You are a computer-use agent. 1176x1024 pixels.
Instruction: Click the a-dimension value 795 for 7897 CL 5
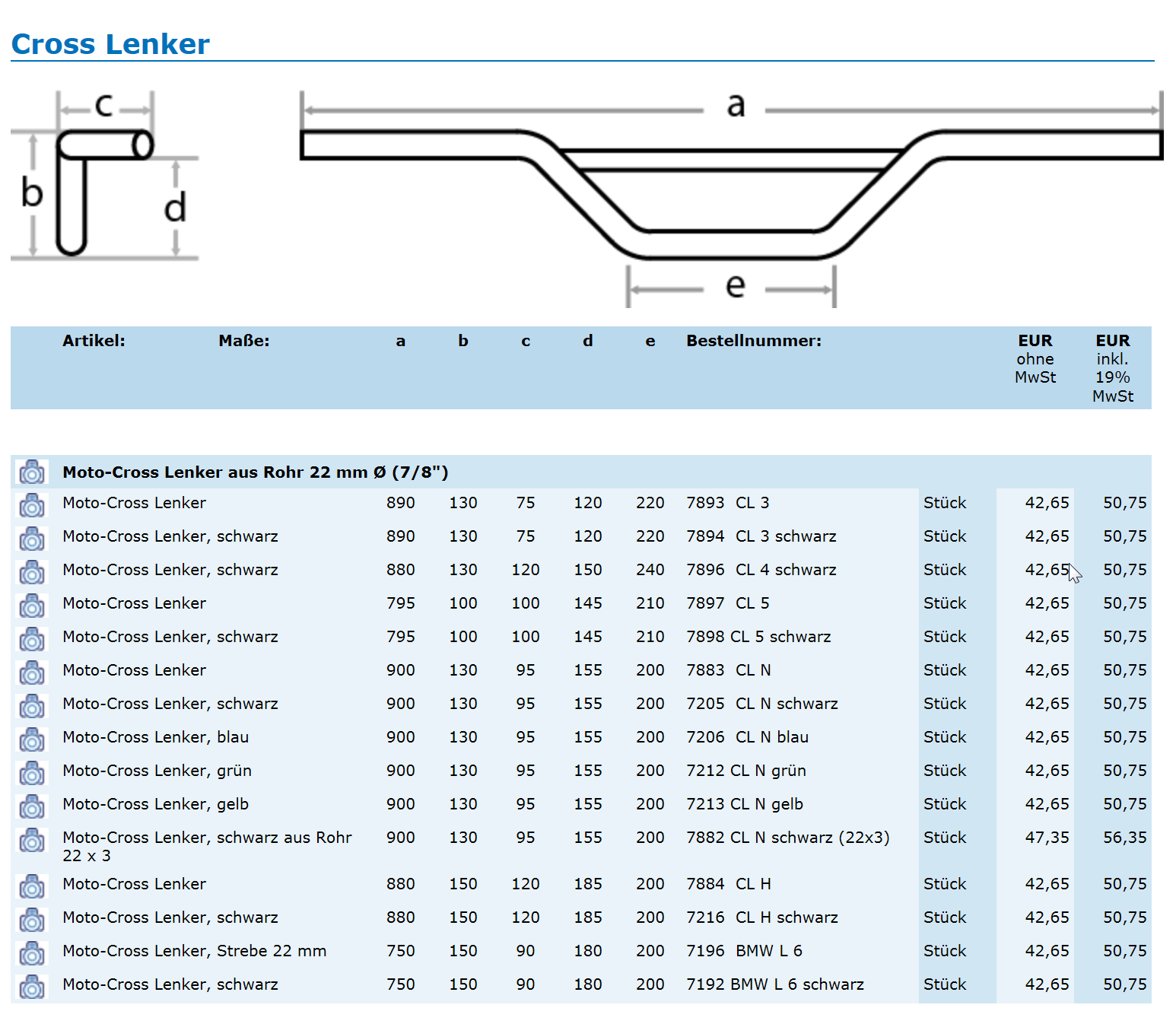401,603
